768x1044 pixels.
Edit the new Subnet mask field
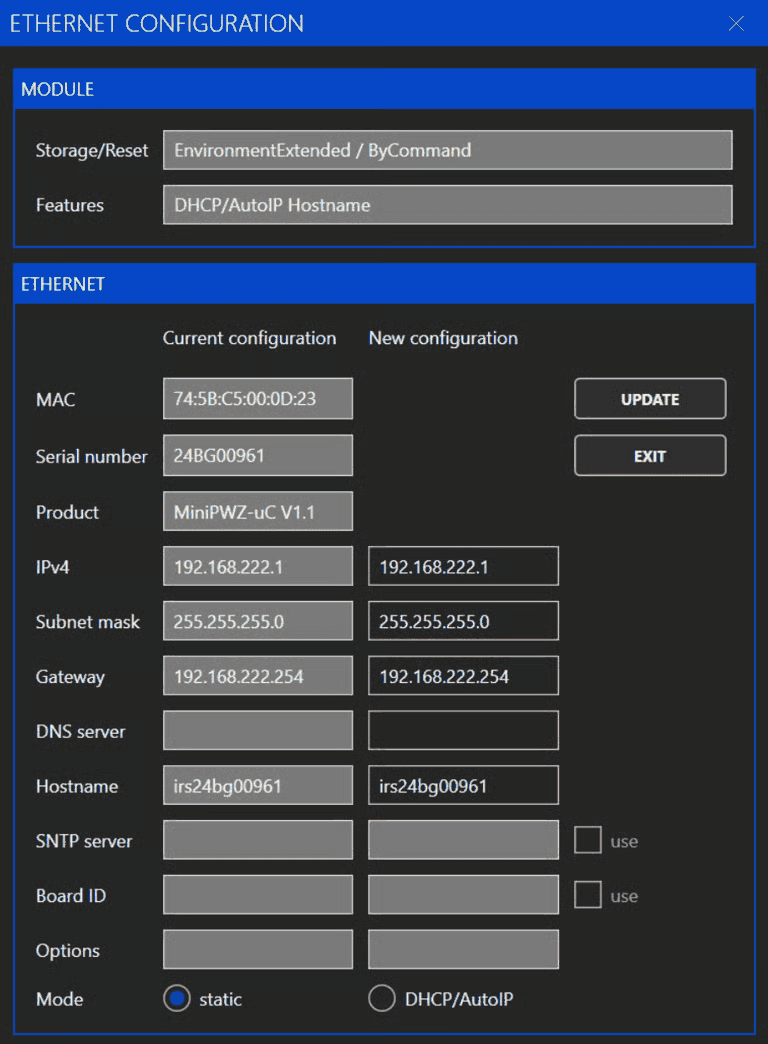click(x=464, y=621)
